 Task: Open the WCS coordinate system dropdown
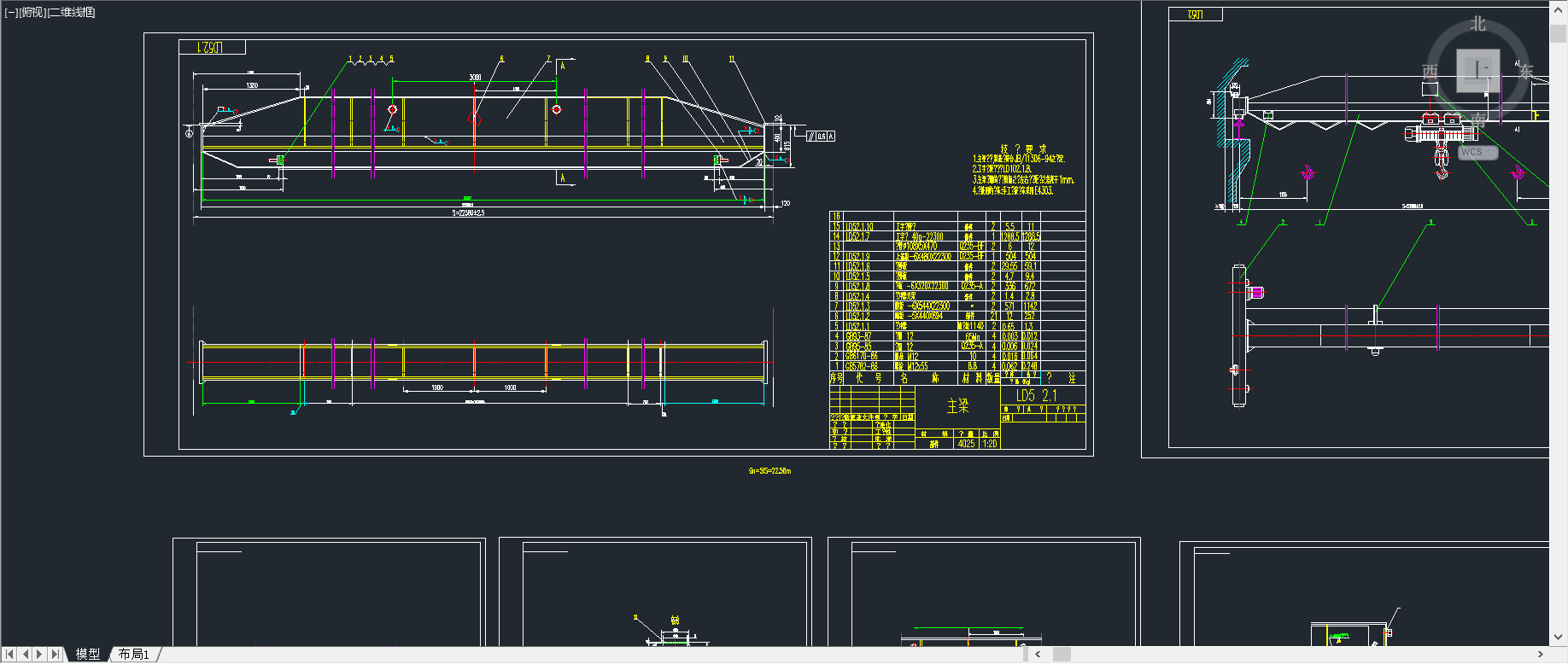click(1478, 152)
